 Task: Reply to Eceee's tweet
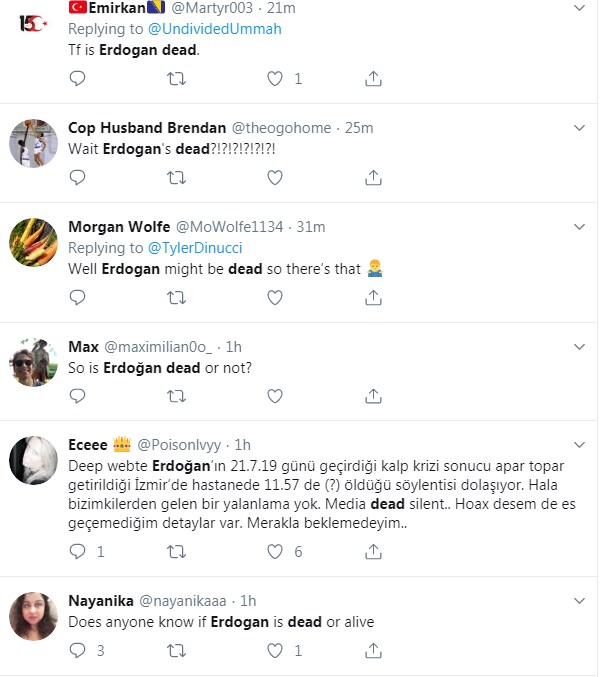pyautogui.click(x=79, y=551)
